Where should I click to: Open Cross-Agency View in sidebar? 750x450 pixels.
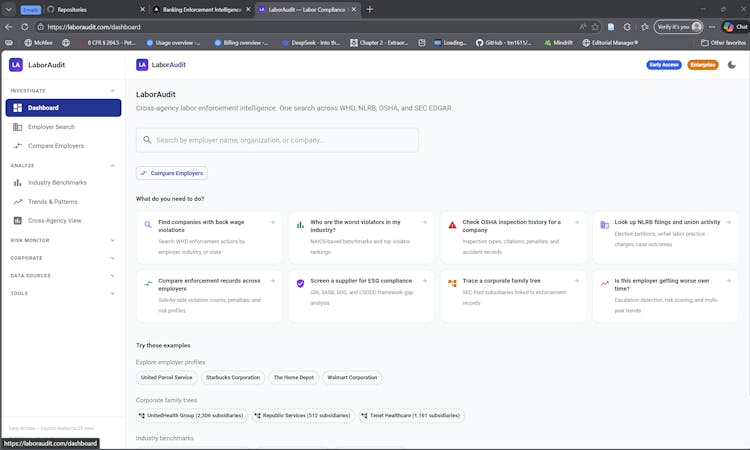click(54, 220)
